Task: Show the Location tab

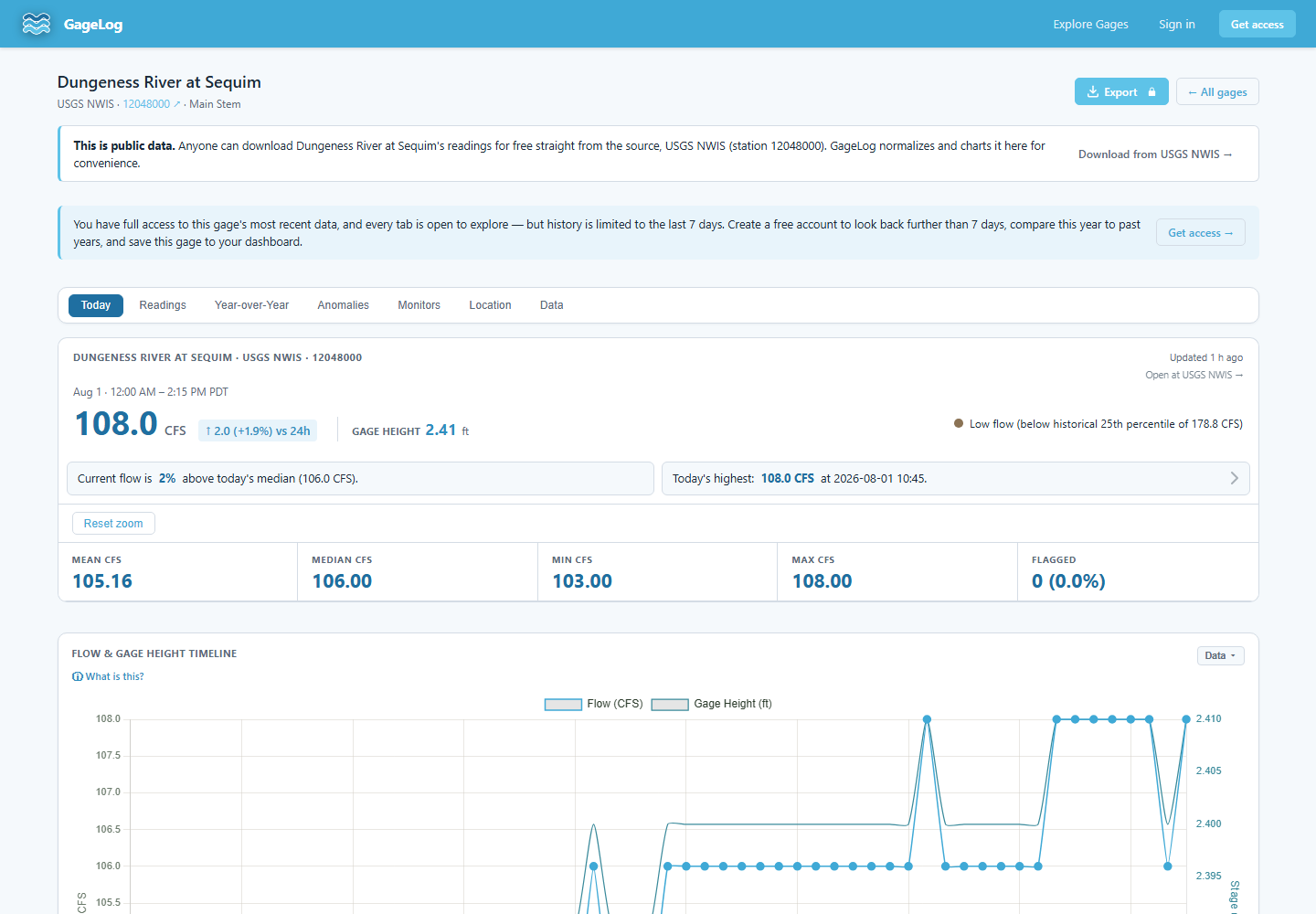Action: tap(490, 305)
